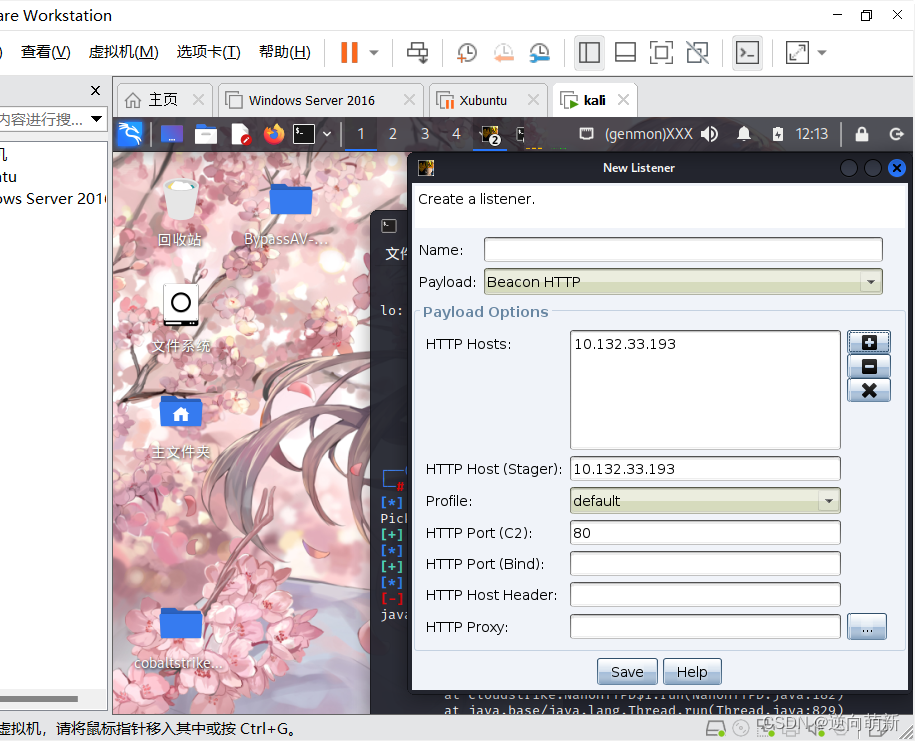Click the log out panel icon
915x741 pixels.
(x=897, y=134)
